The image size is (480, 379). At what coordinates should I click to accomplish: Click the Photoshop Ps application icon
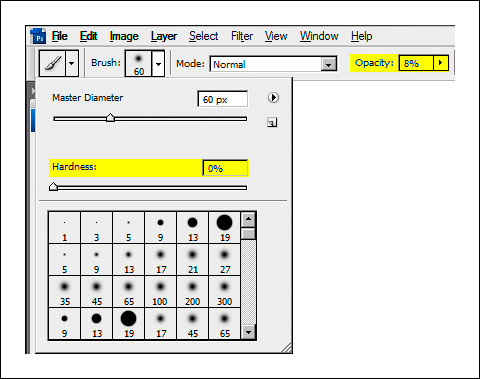pyautogui.click(x=38, y=36)
